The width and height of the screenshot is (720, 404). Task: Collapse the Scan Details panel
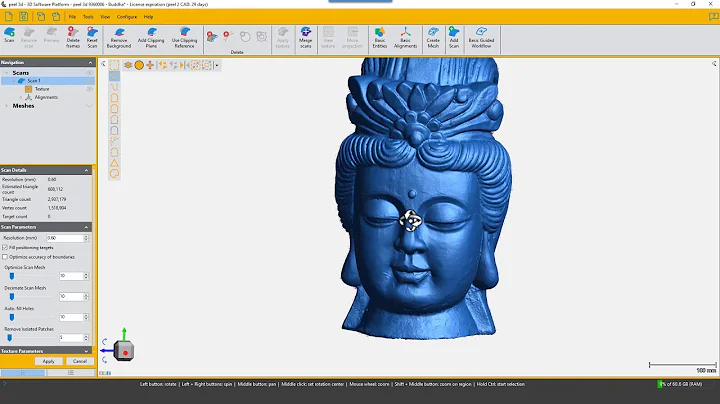point(86,170)
